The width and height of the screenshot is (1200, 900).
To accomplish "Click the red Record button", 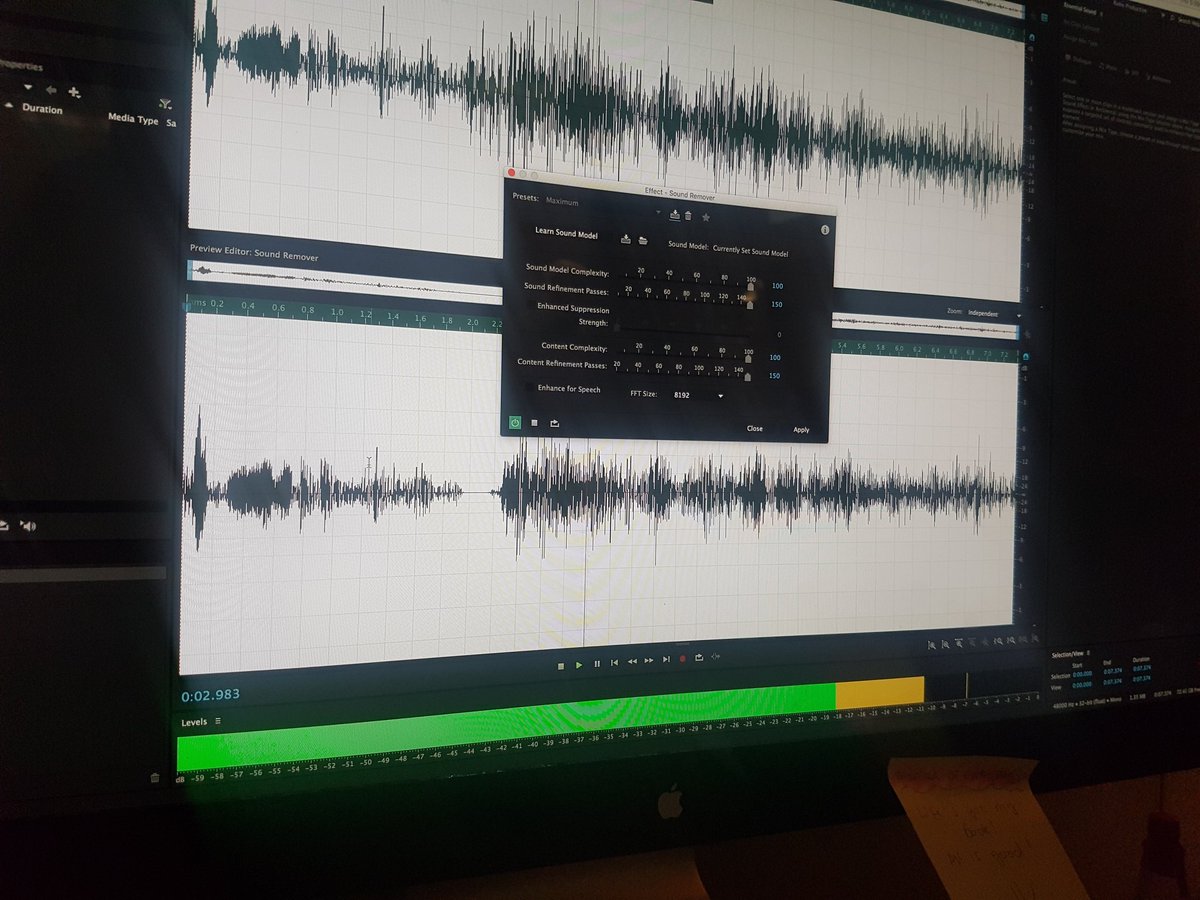I will point(683,658).
